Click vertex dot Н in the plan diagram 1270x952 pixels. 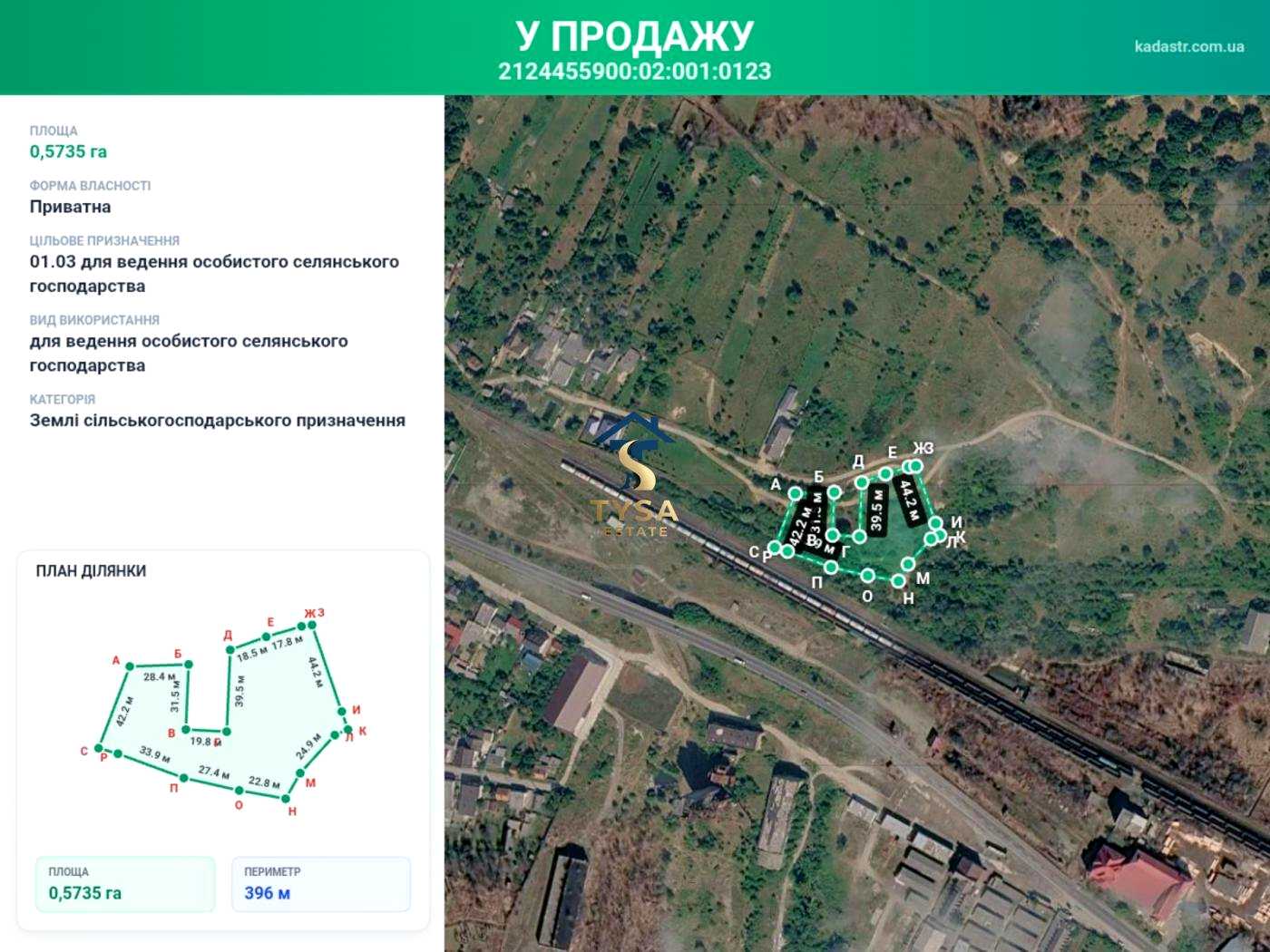click(x=286, y=799)
